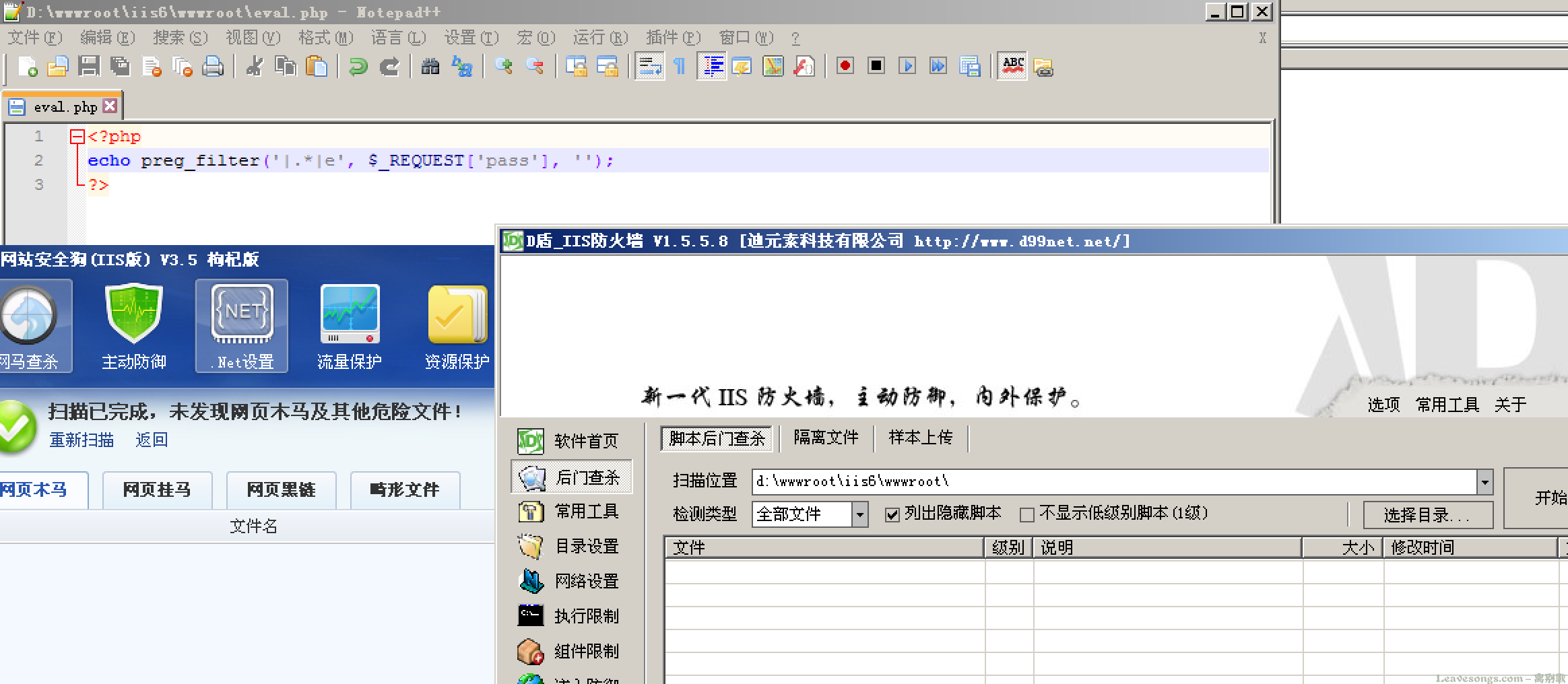The width and height of the screenshot is (1568, 684).
Task: Click the Undo arrow icon
Action: [x=358, y=67]
